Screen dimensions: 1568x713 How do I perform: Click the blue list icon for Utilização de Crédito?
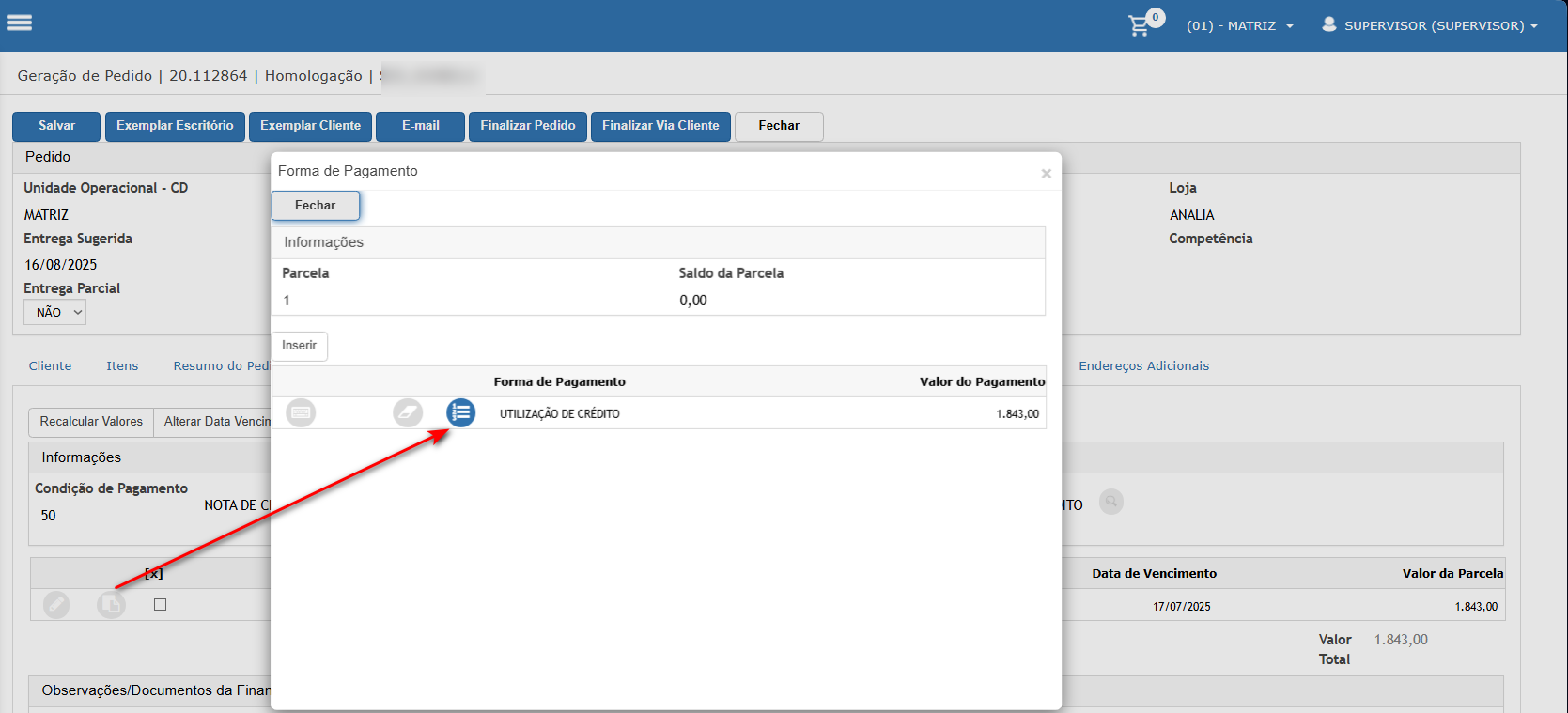(460, 412)
